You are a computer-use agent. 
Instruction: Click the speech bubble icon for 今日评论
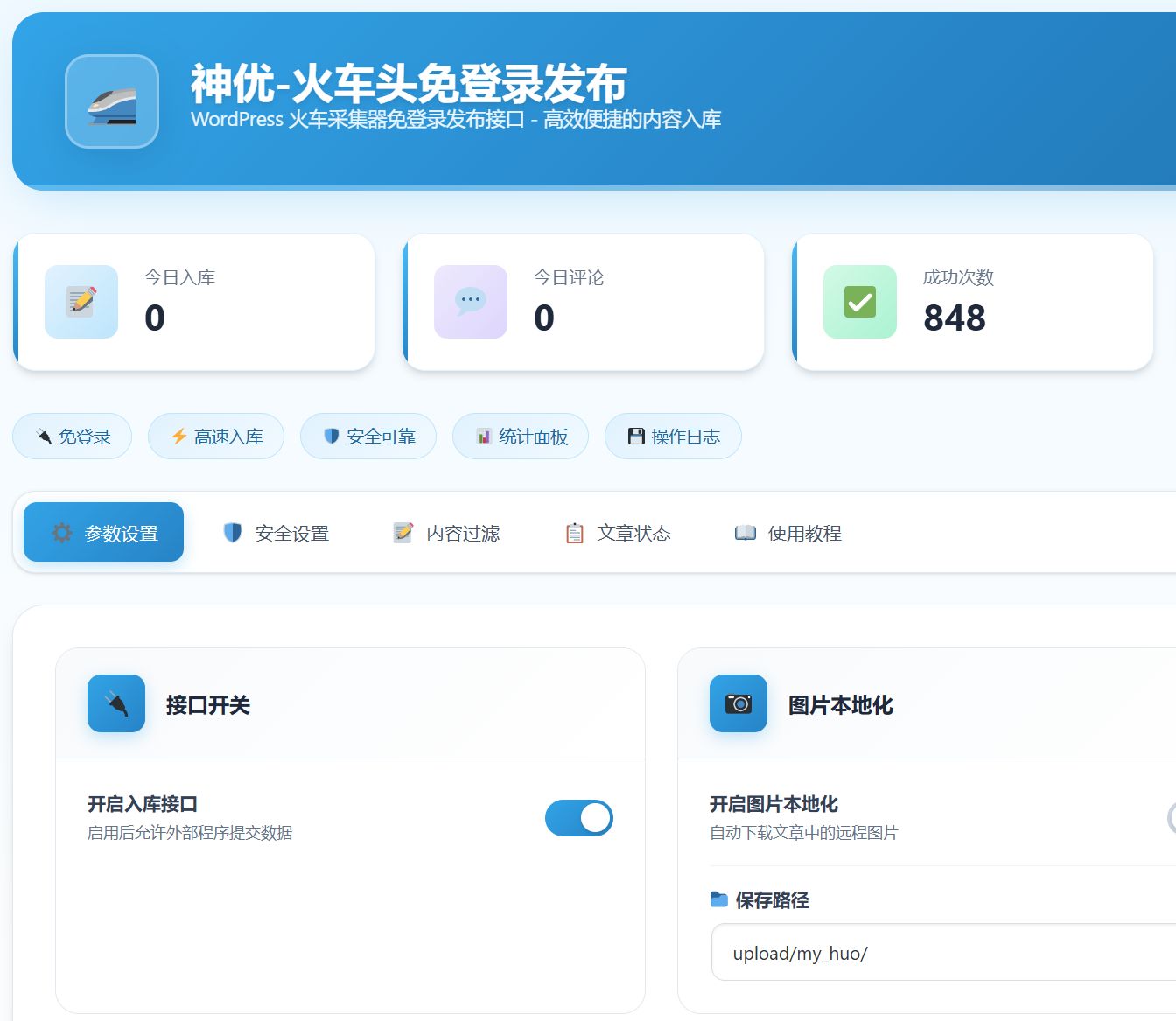pyautogui.click(x=471, y=302)
